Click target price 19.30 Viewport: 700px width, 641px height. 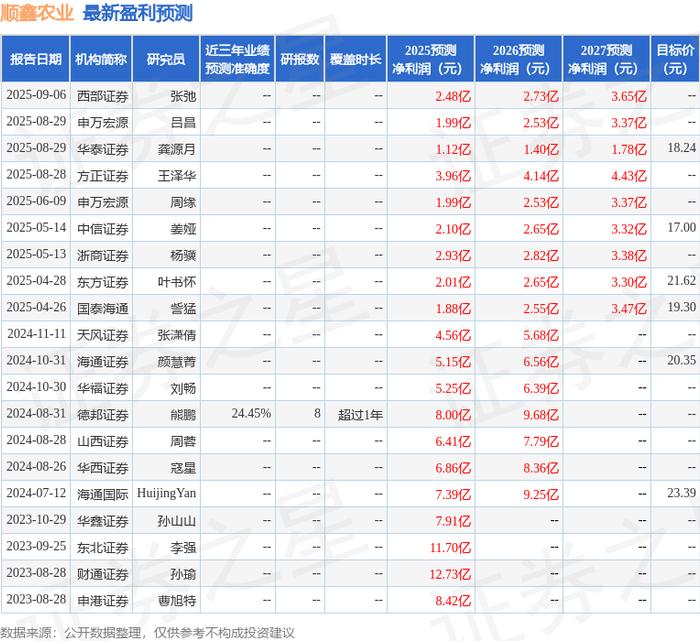point(682,307)
